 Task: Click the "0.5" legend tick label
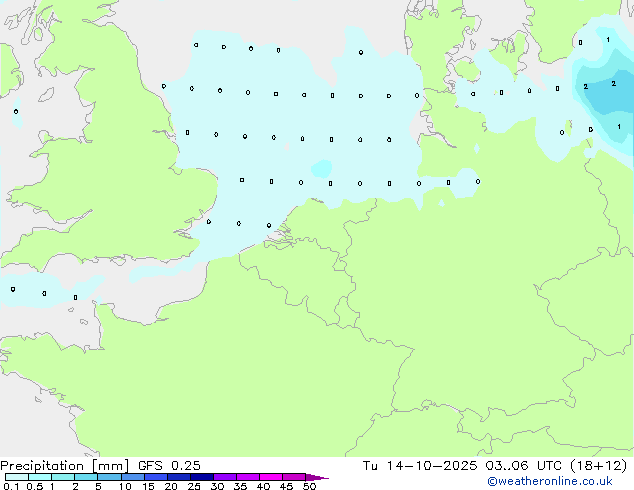35,486
